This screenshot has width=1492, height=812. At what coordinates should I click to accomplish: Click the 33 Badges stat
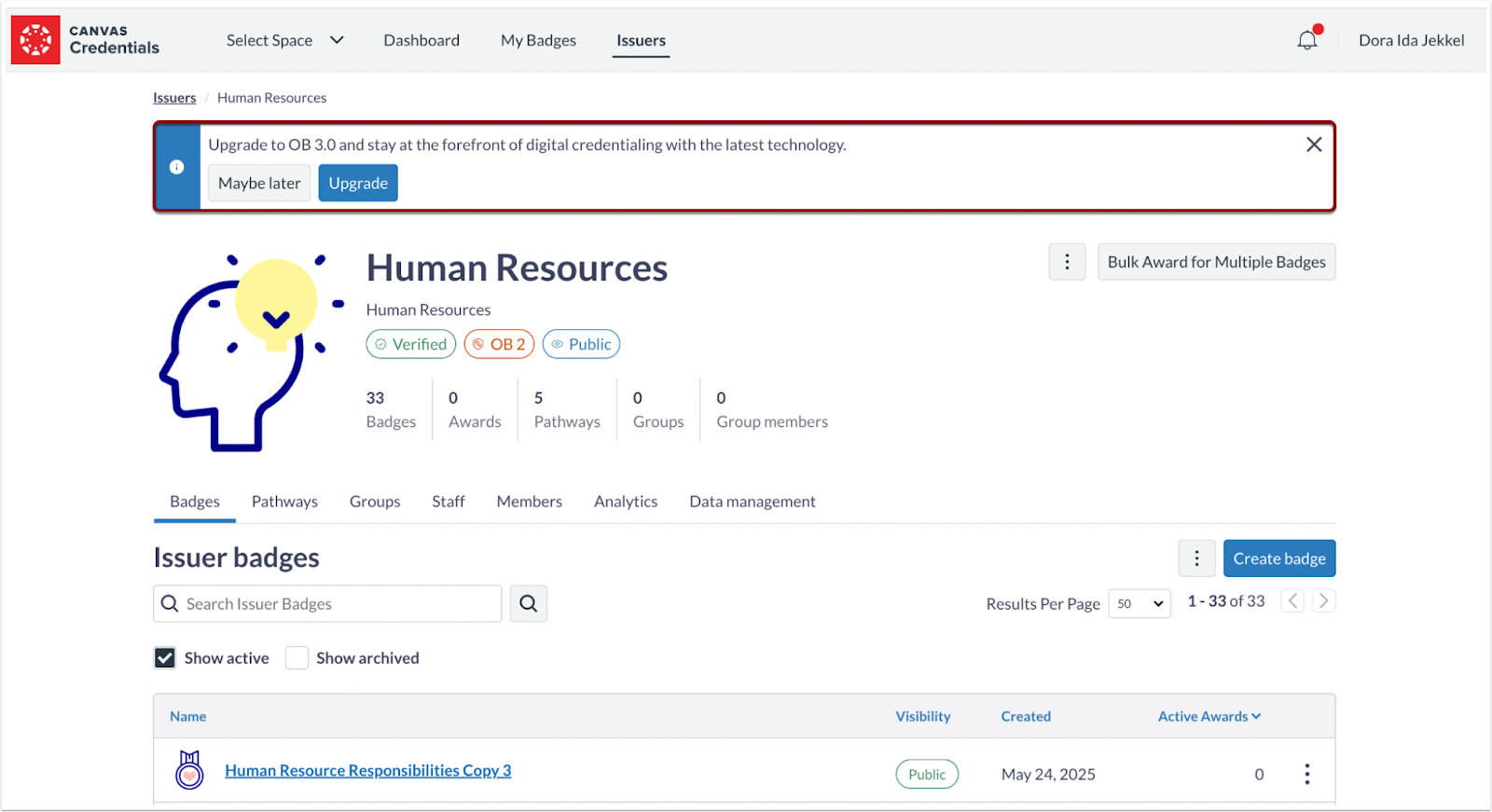point(391,409)
